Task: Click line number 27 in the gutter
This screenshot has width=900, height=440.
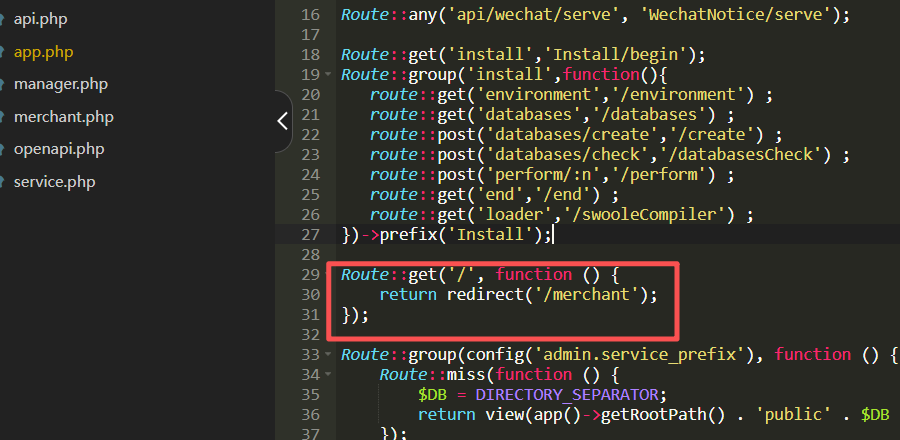Action: [310, 235]
